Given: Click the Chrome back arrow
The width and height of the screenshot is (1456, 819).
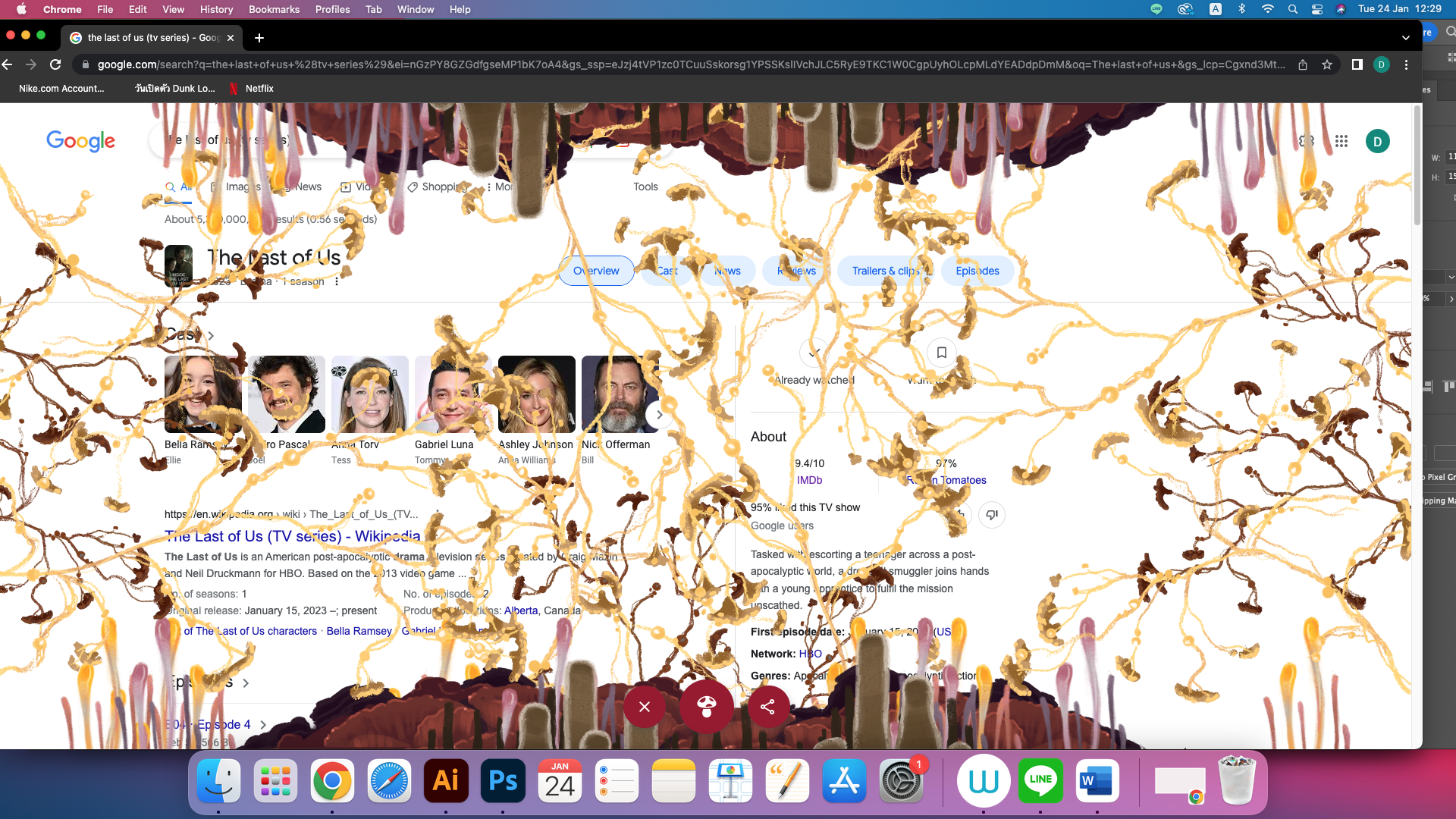Looking at the screenshot, I should click(8, 64).
